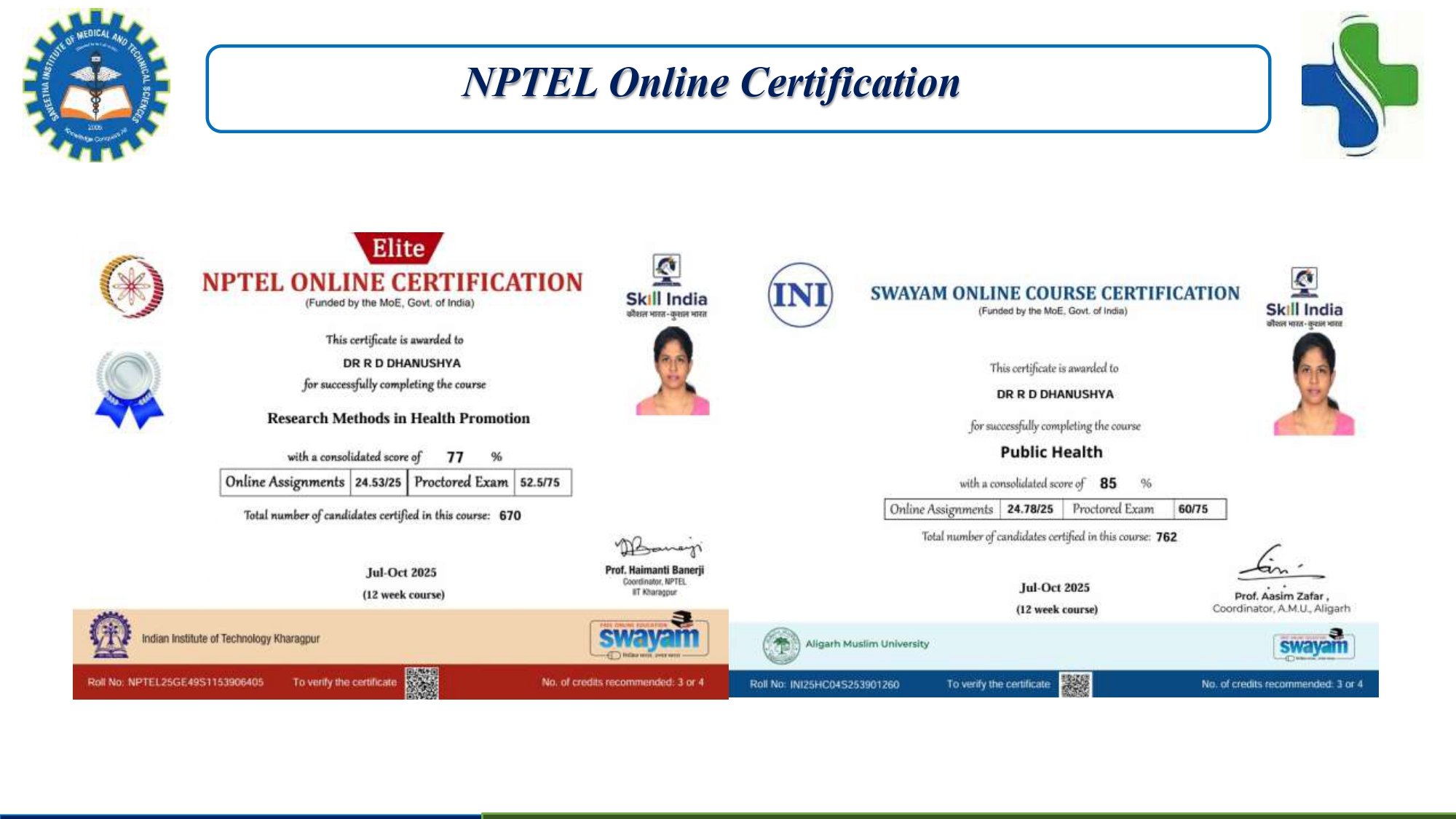
Task: Click Skill India logo on SWAYAM certificate
Action: (x=1304, y=298)
